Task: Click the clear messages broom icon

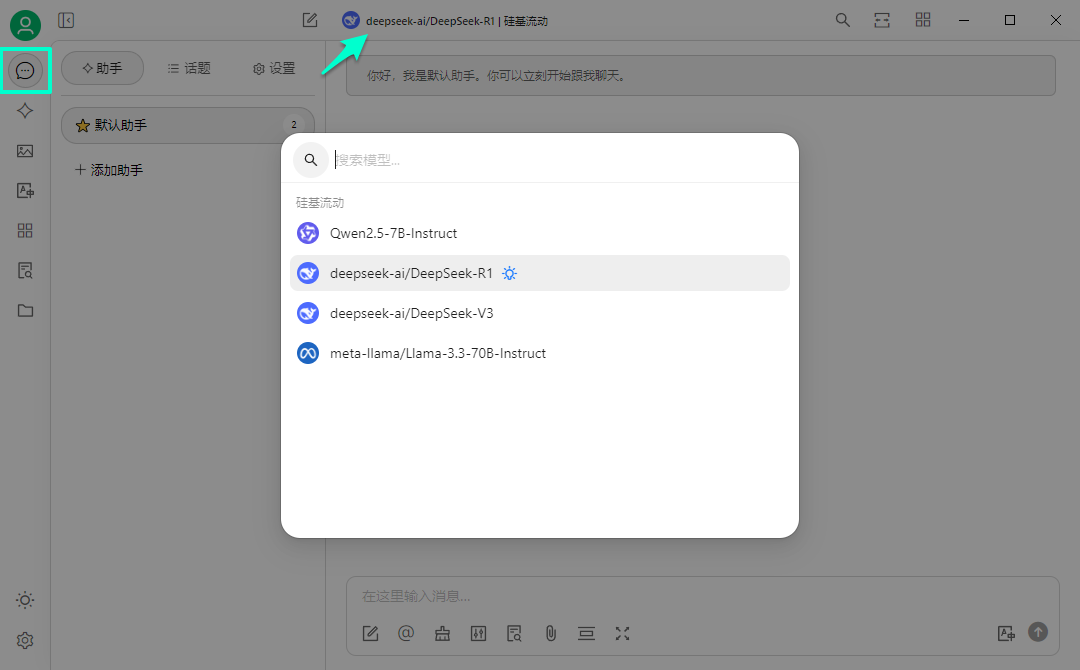Action: pos(442,633)
